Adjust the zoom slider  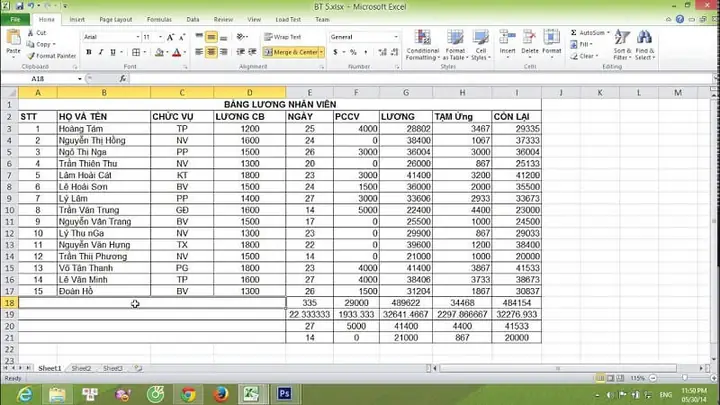684,378
